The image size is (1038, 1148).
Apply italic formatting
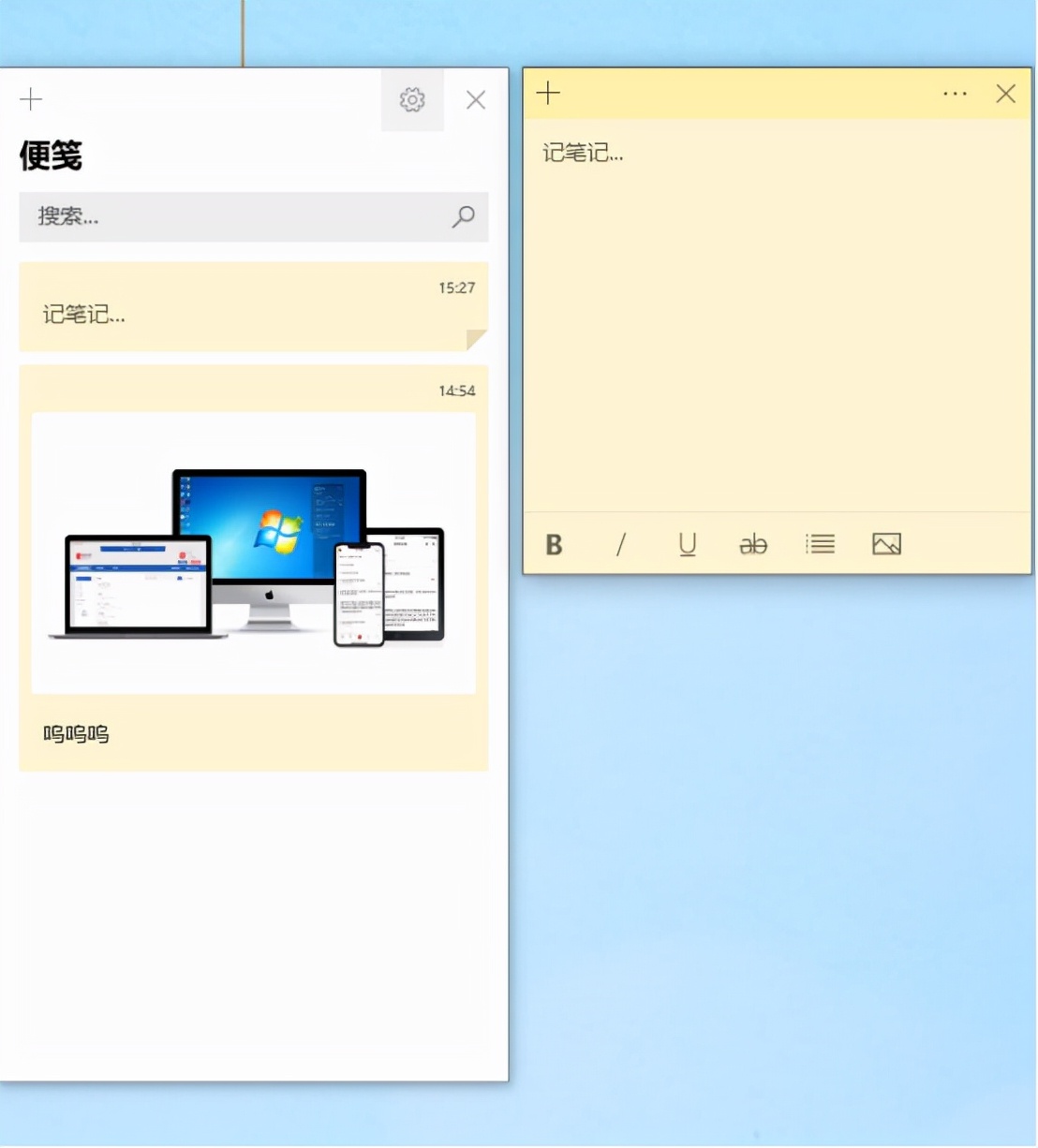click(x=620, y=544)
